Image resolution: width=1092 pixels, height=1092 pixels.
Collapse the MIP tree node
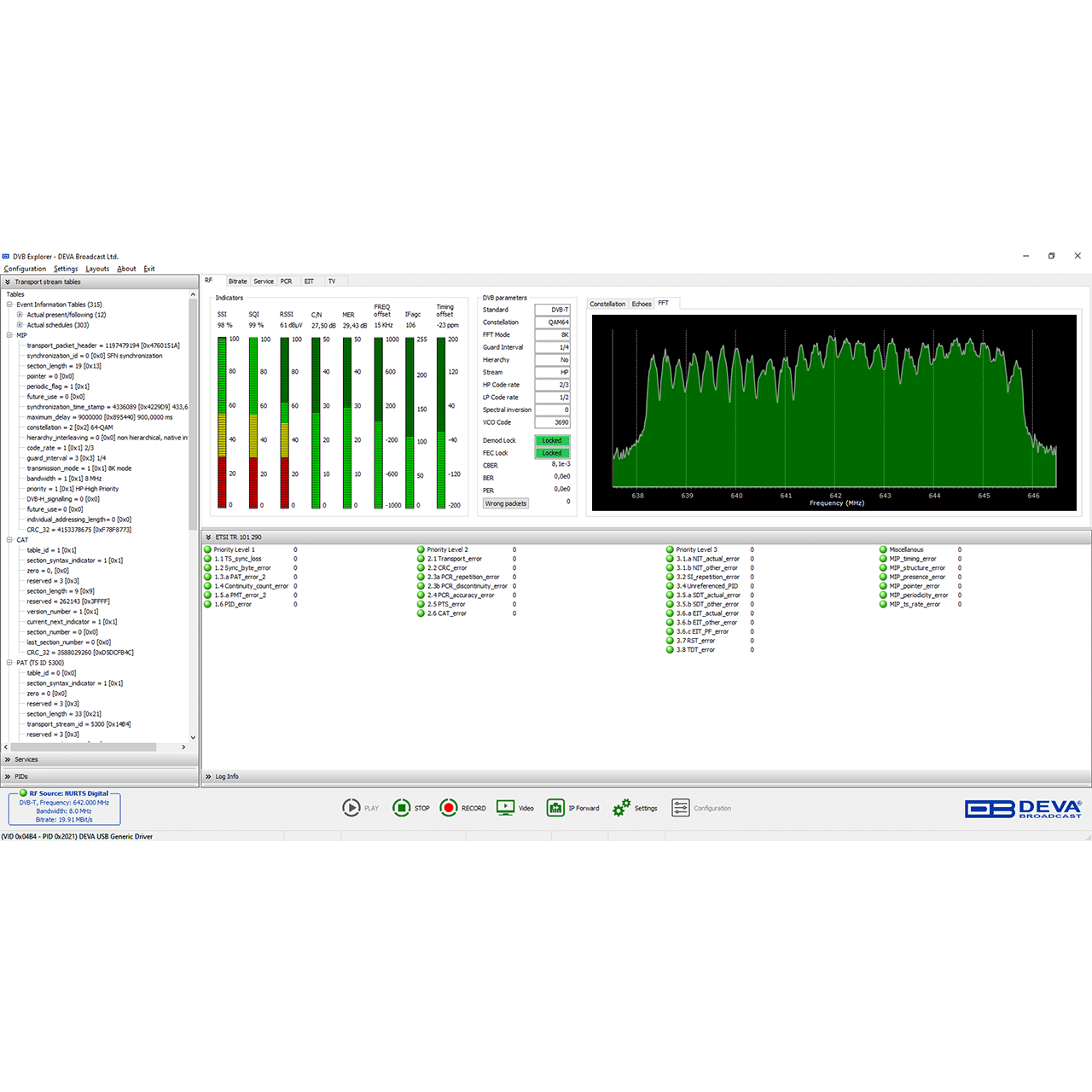[x=9, y=335]
